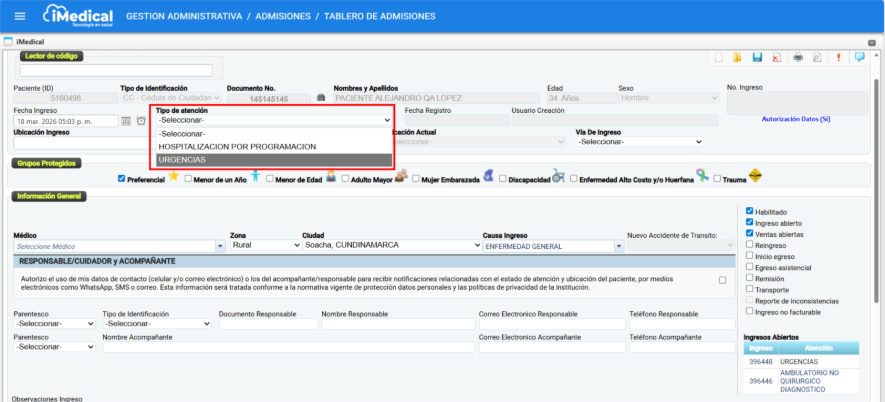
Task: Enable the Adulto Mayor checkbox
Action: coord(344,180)
